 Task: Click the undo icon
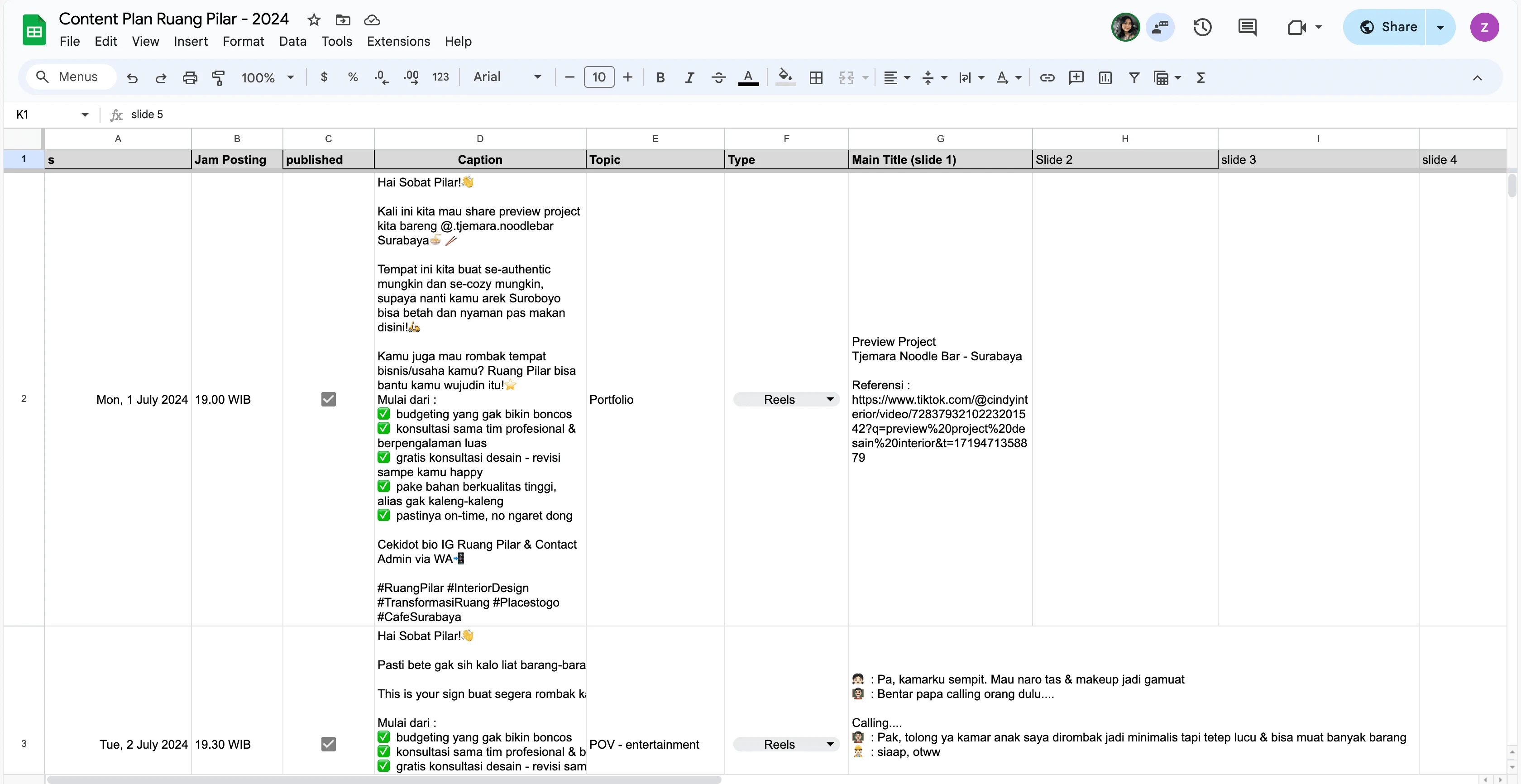point(132,77)
